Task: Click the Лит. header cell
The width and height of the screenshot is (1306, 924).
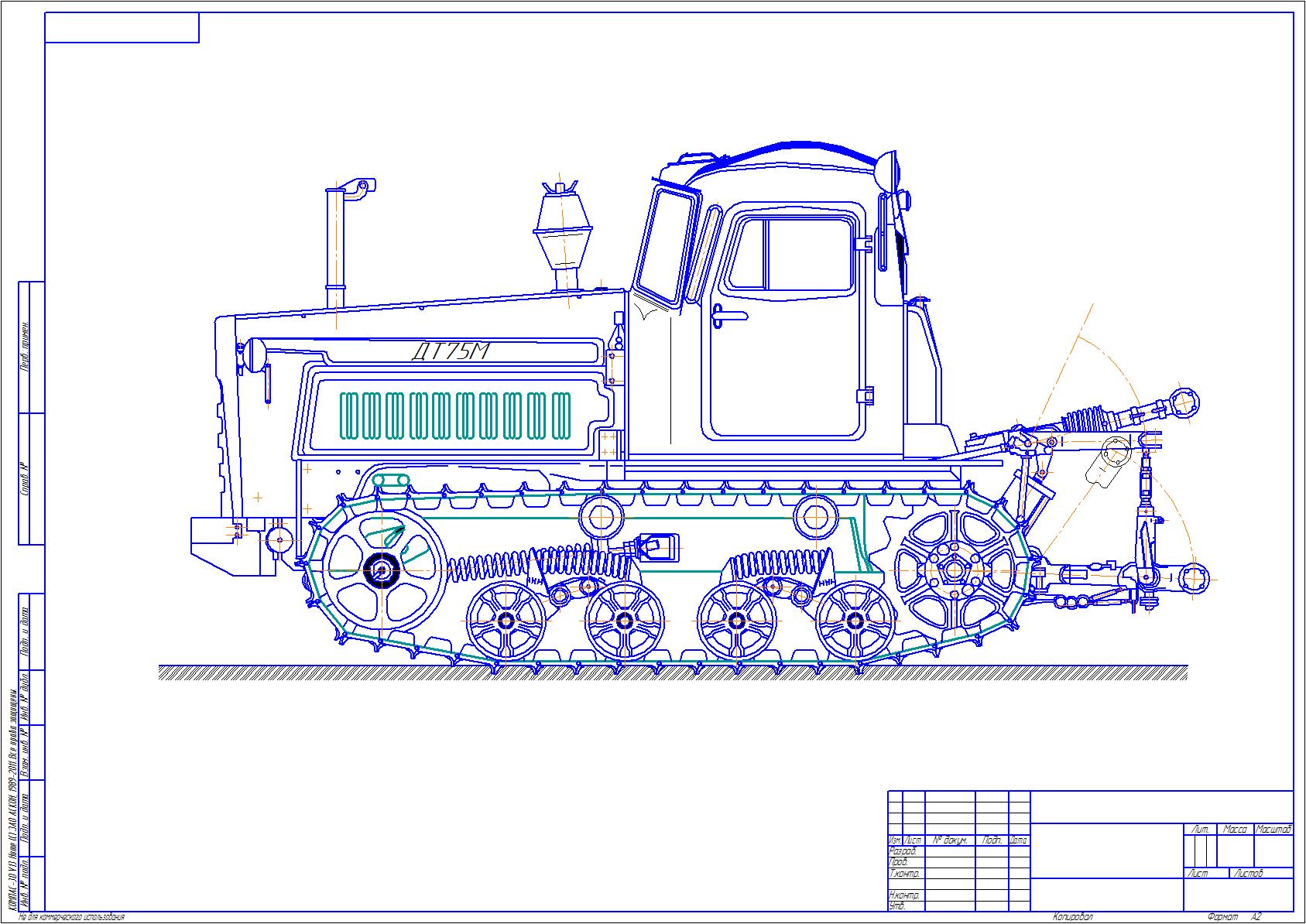Action: coord(1201,829)
